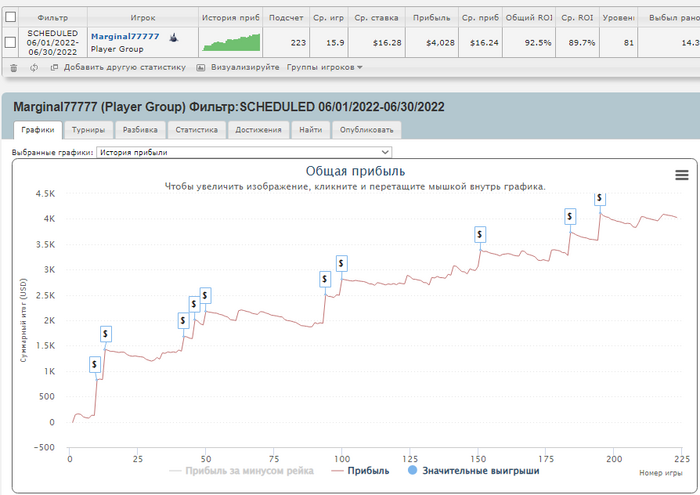The height and width of the screenshot is (495, 700).
Task: Click the Визуализируйте button
Action: (x=245, y=67)
